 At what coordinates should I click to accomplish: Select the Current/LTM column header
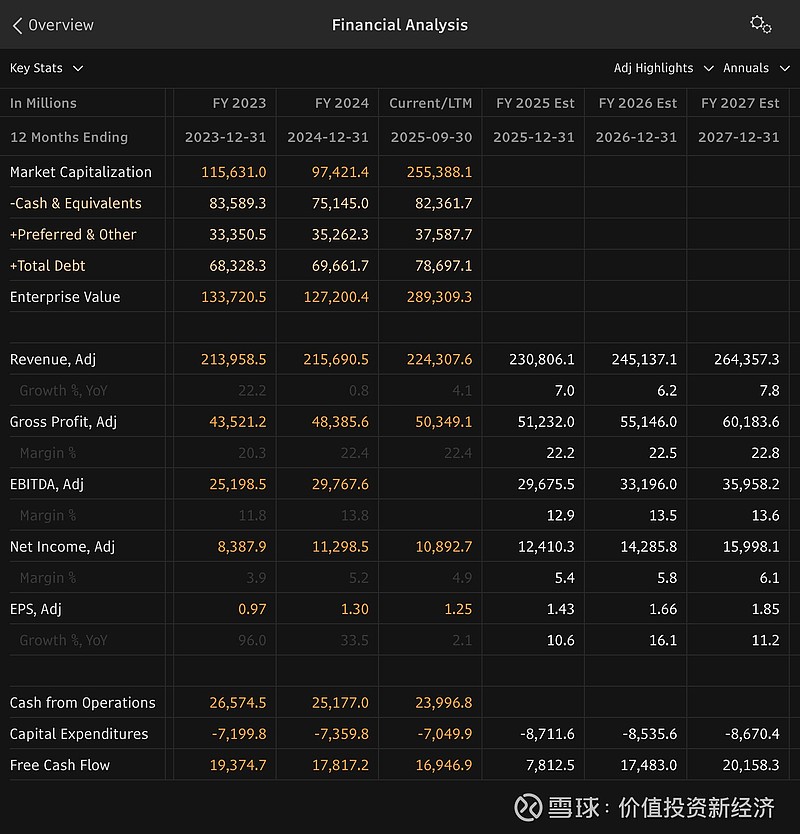tap(430, 103)
